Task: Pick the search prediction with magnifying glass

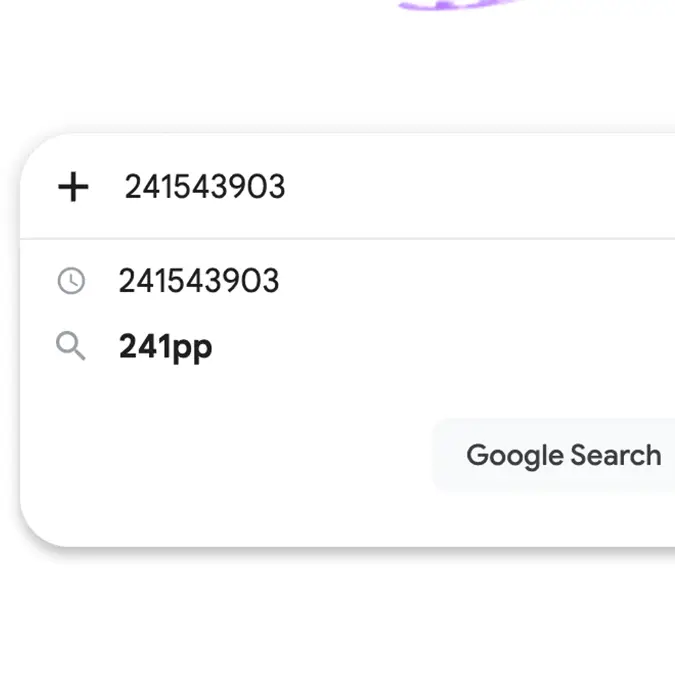Action: [x=166, y=347]
